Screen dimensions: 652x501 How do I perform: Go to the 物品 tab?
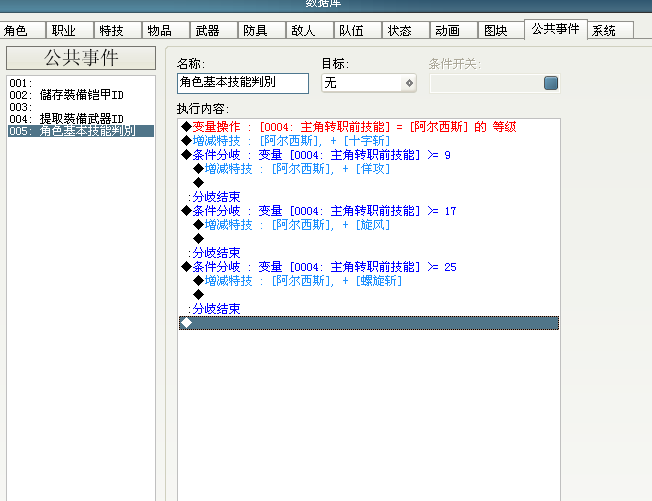[165, 30]
